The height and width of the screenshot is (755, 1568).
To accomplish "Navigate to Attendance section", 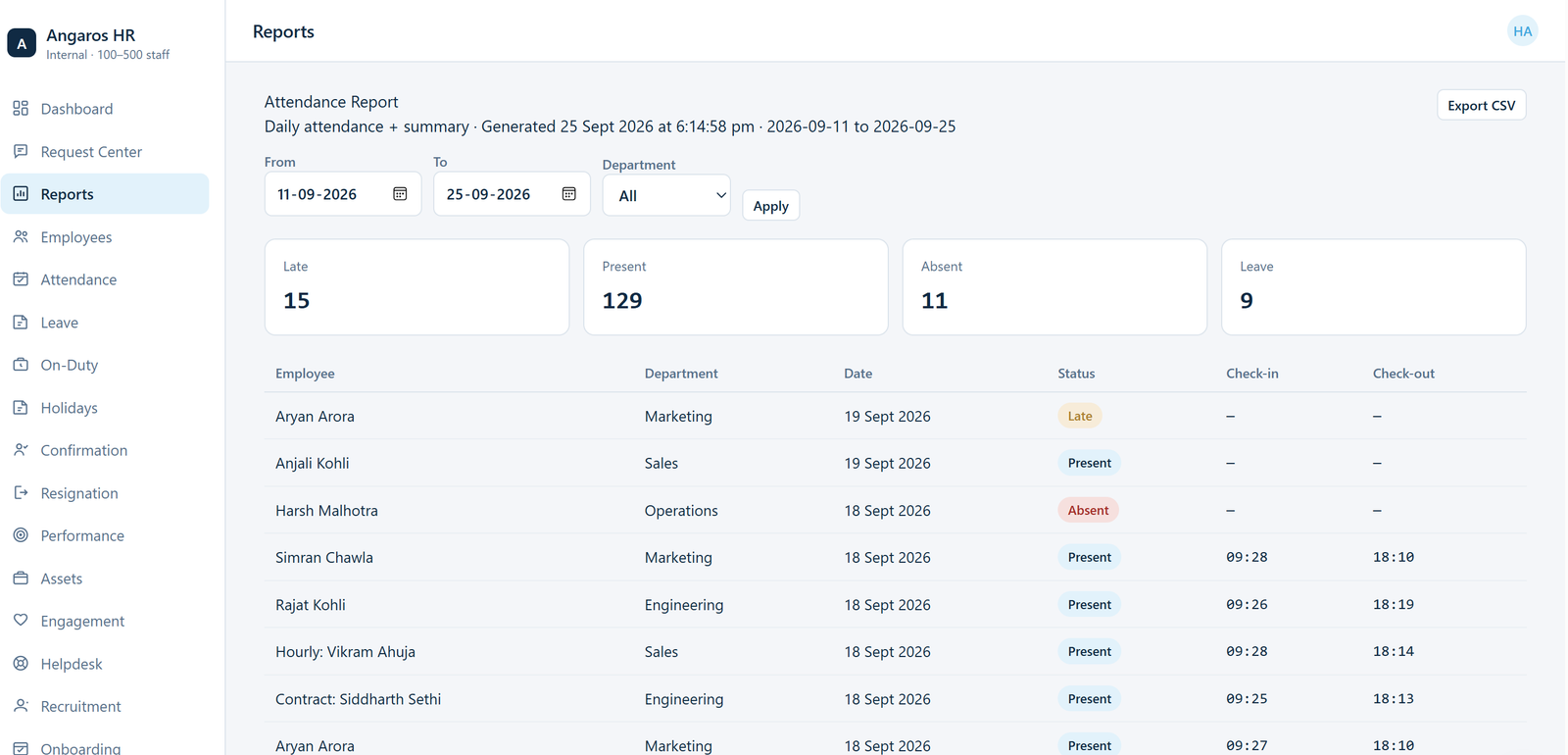I will tap(105, 279).
